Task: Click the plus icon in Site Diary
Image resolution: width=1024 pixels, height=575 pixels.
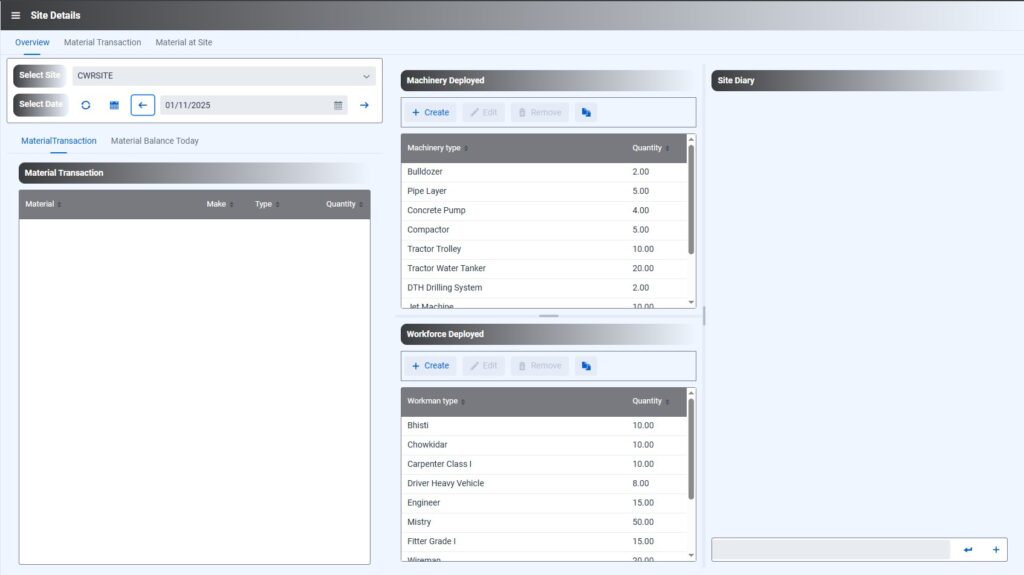Action: (995, 550)
